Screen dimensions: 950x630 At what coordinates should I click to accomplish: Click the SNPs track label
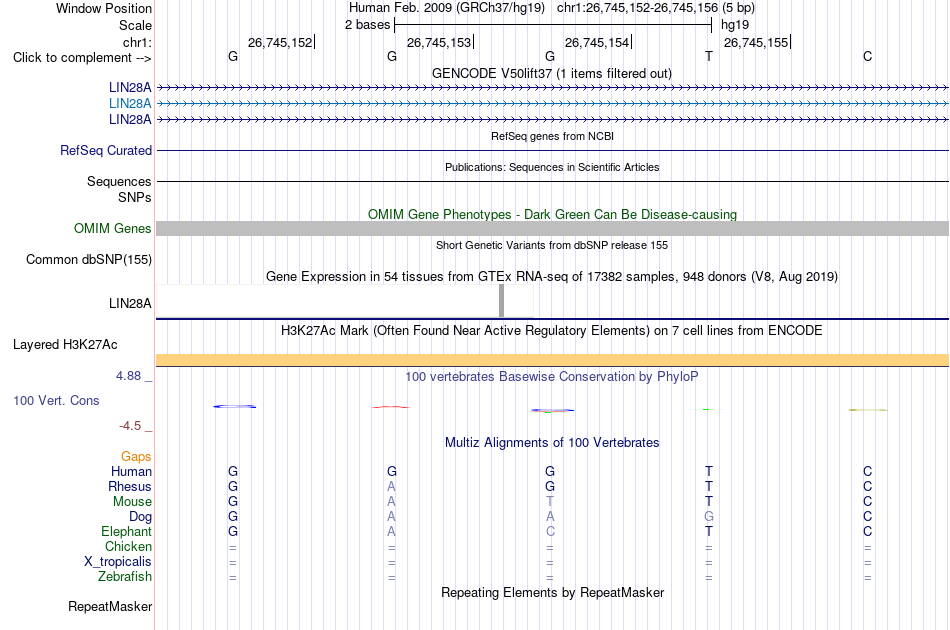pos(135,197)
